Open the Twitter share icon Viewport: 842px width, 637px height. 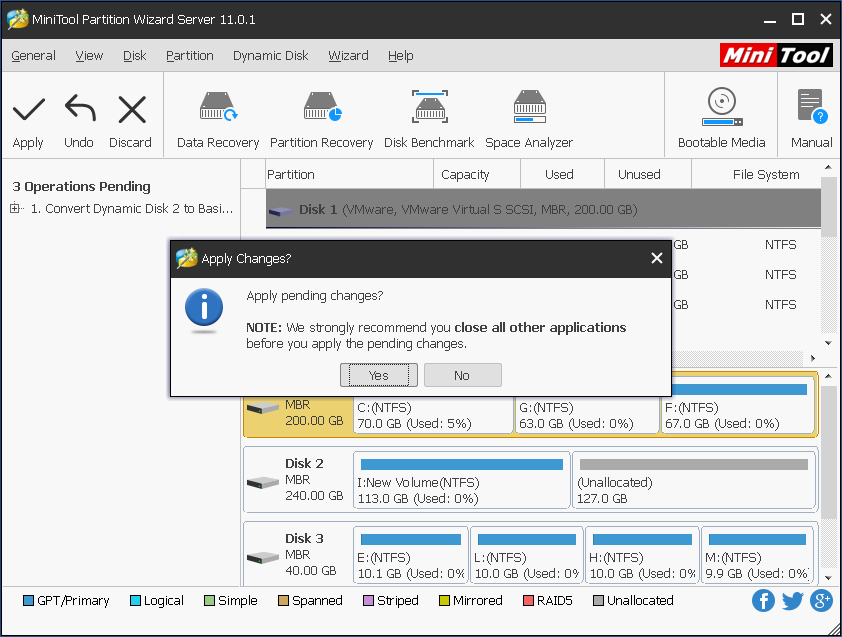pos(792,600)
